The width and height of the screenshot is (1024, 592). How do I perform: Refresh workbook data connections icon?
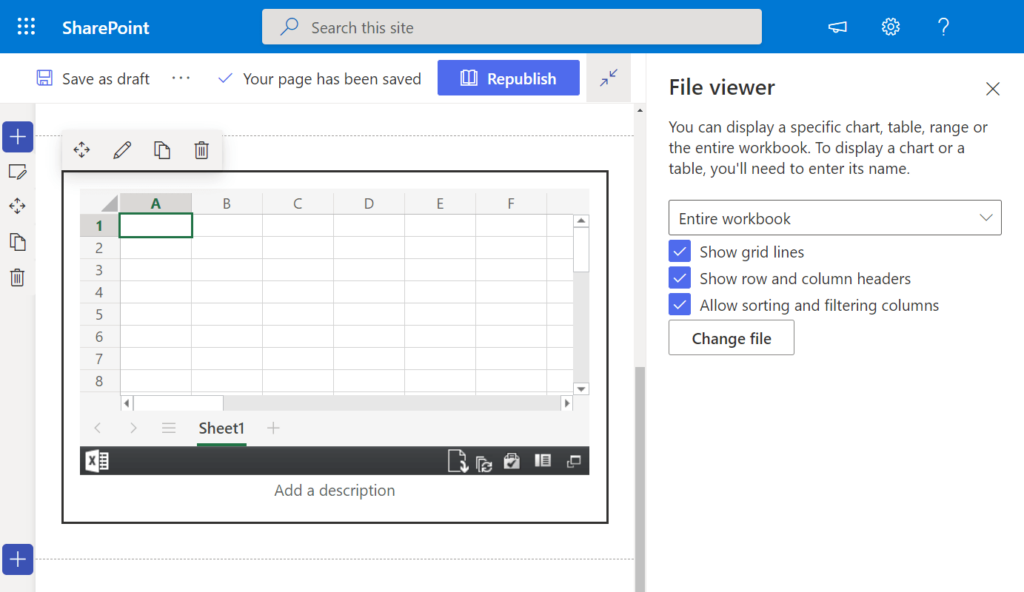(484, 463)
